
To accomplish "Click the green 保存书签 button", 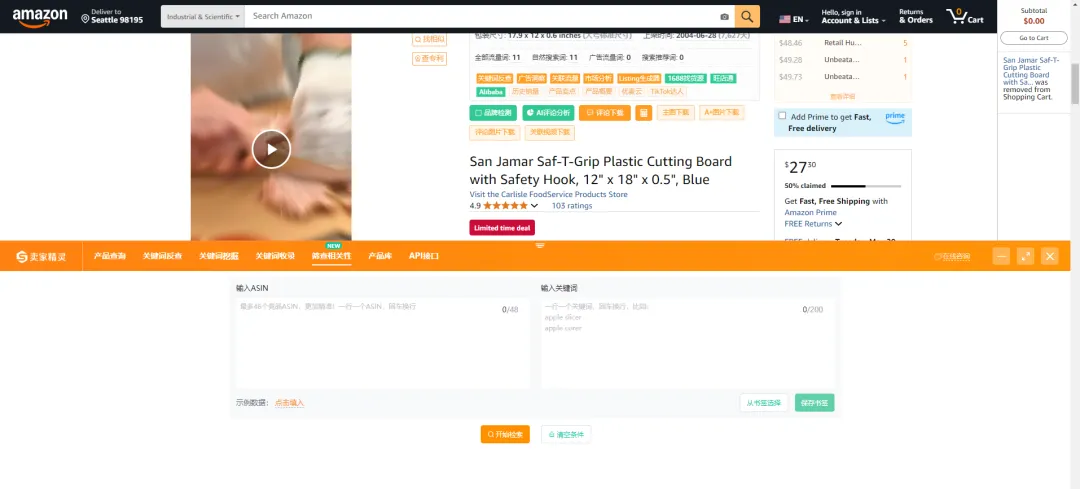I will point(814,403).
